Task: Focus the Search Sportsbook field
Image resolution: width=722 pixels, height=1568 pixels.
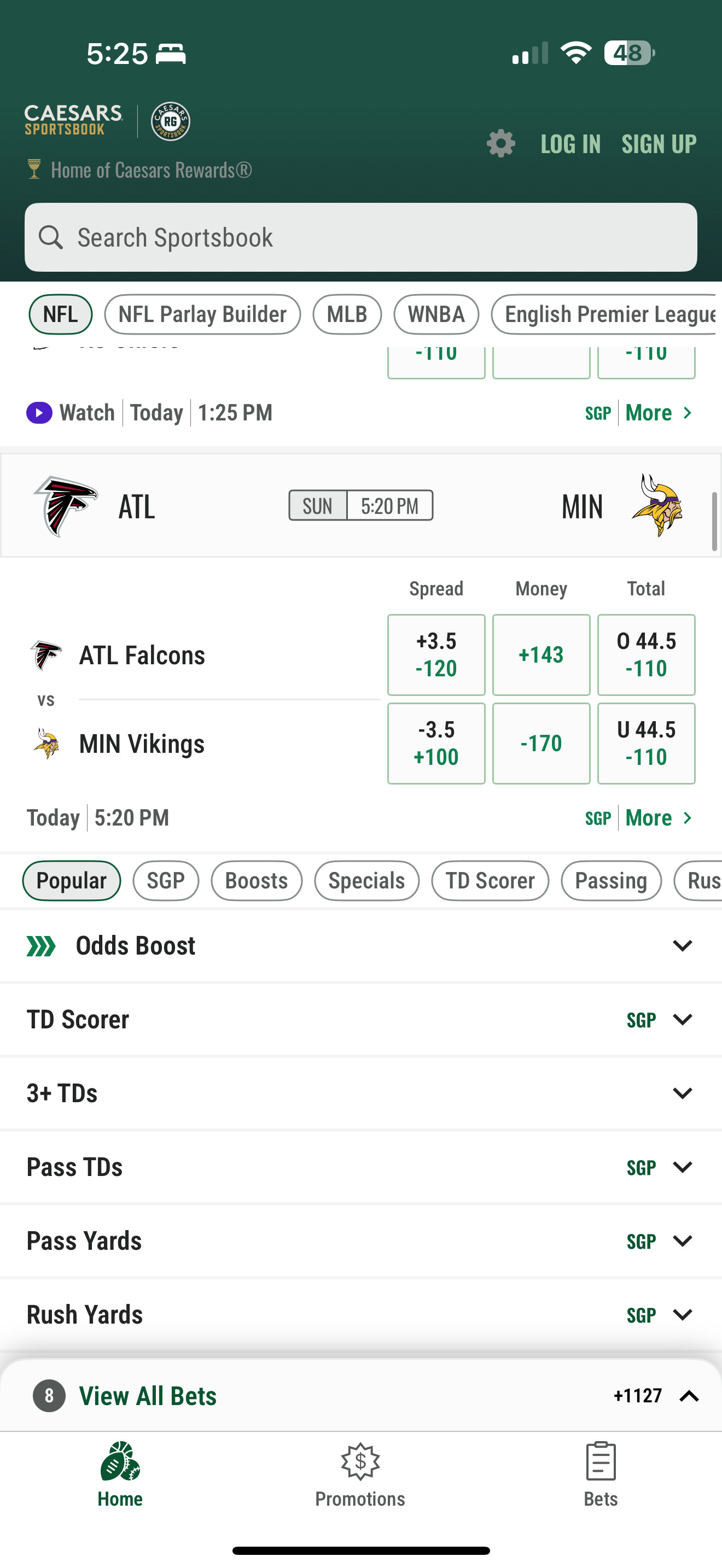Action: point(360,237)
